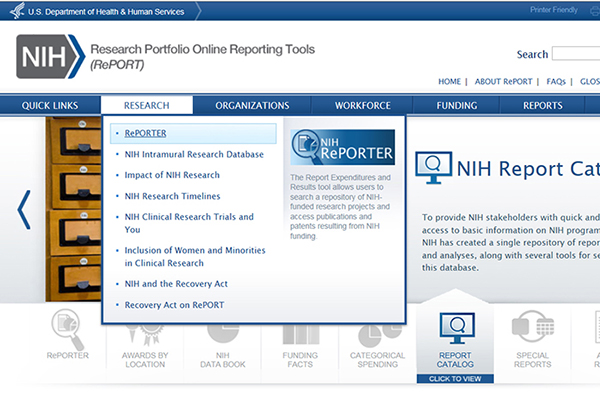This screenshot has height=395, width=600.
Task: Click the HHS eagle logo icon
Action: pyautogui.click(x=17, y=11)
